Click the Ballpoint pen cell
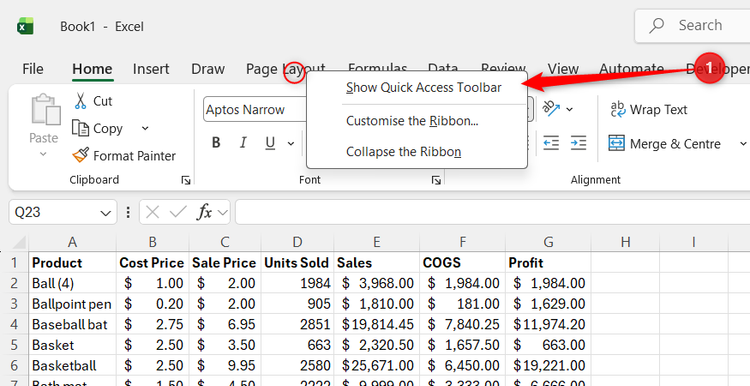 tap(72, 304)
